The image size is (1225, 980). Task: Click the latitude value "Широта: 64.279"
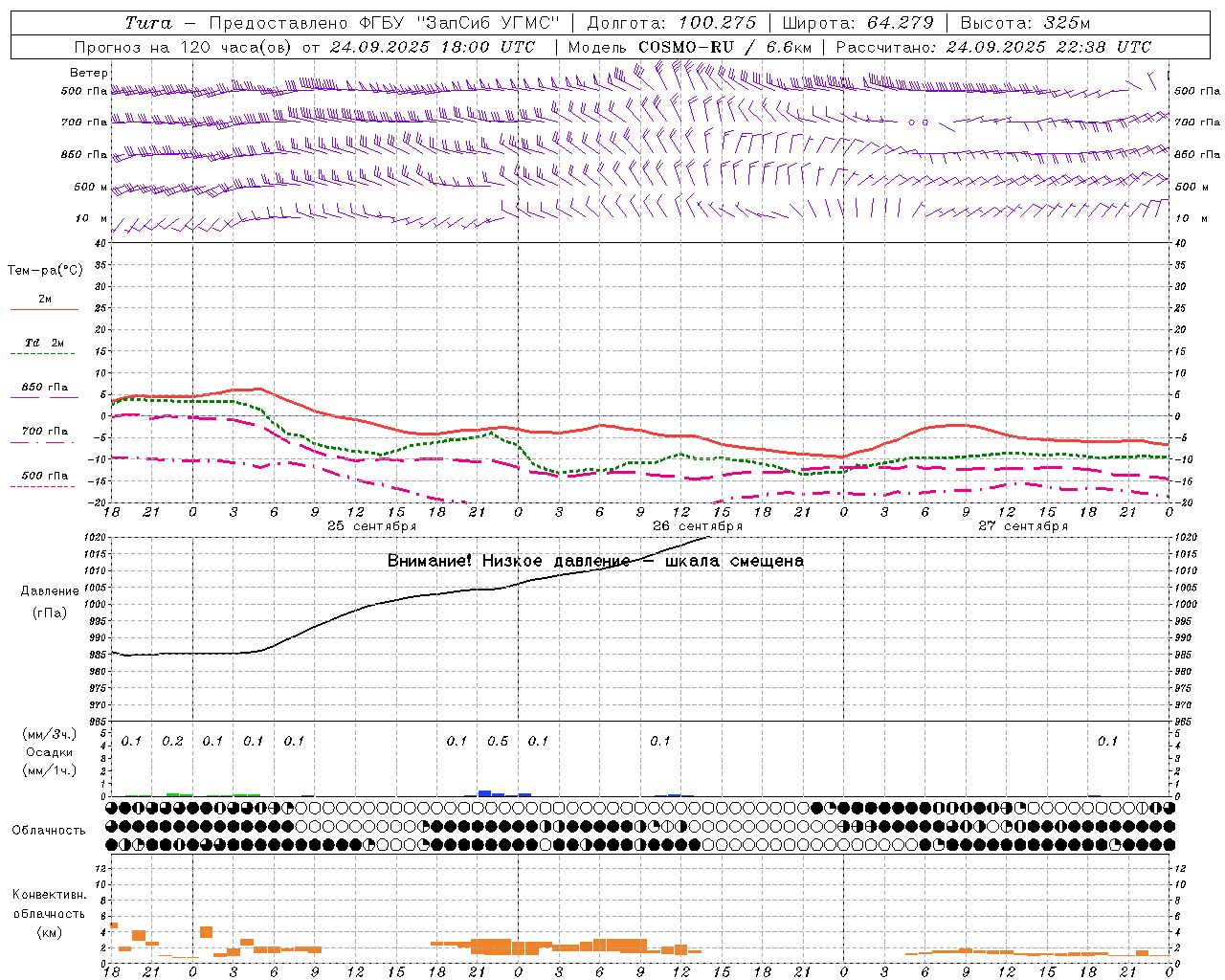857,23
